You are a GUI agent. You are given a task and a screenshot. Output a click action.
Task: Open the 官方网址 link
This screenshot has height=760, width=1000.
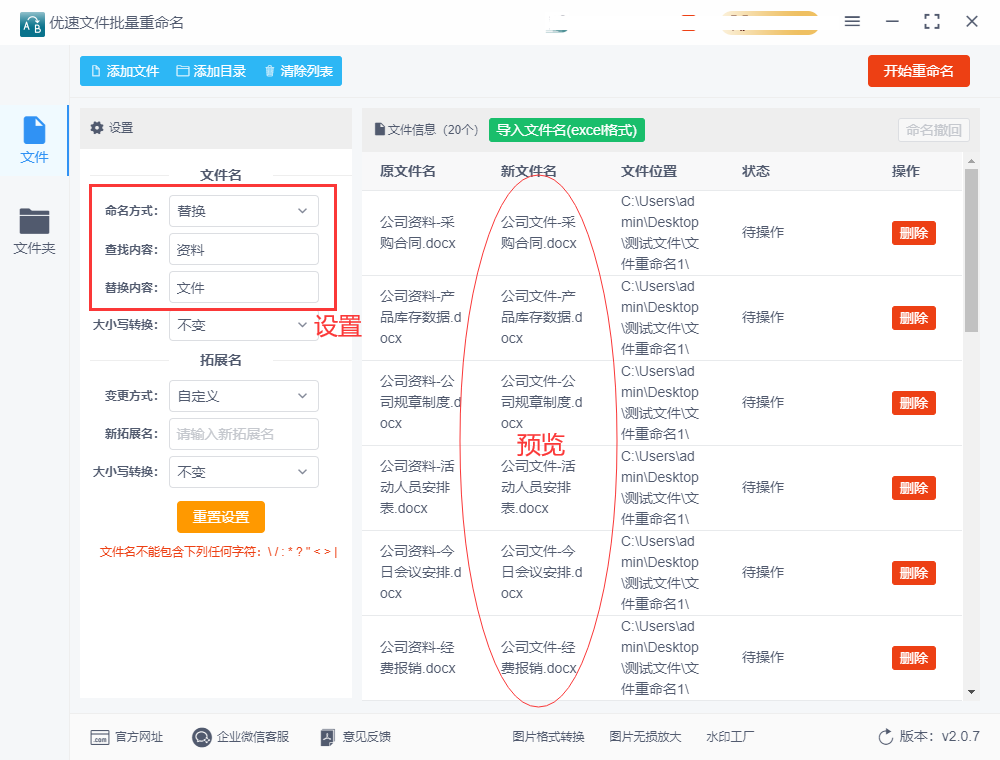click(x=139, y=737)
